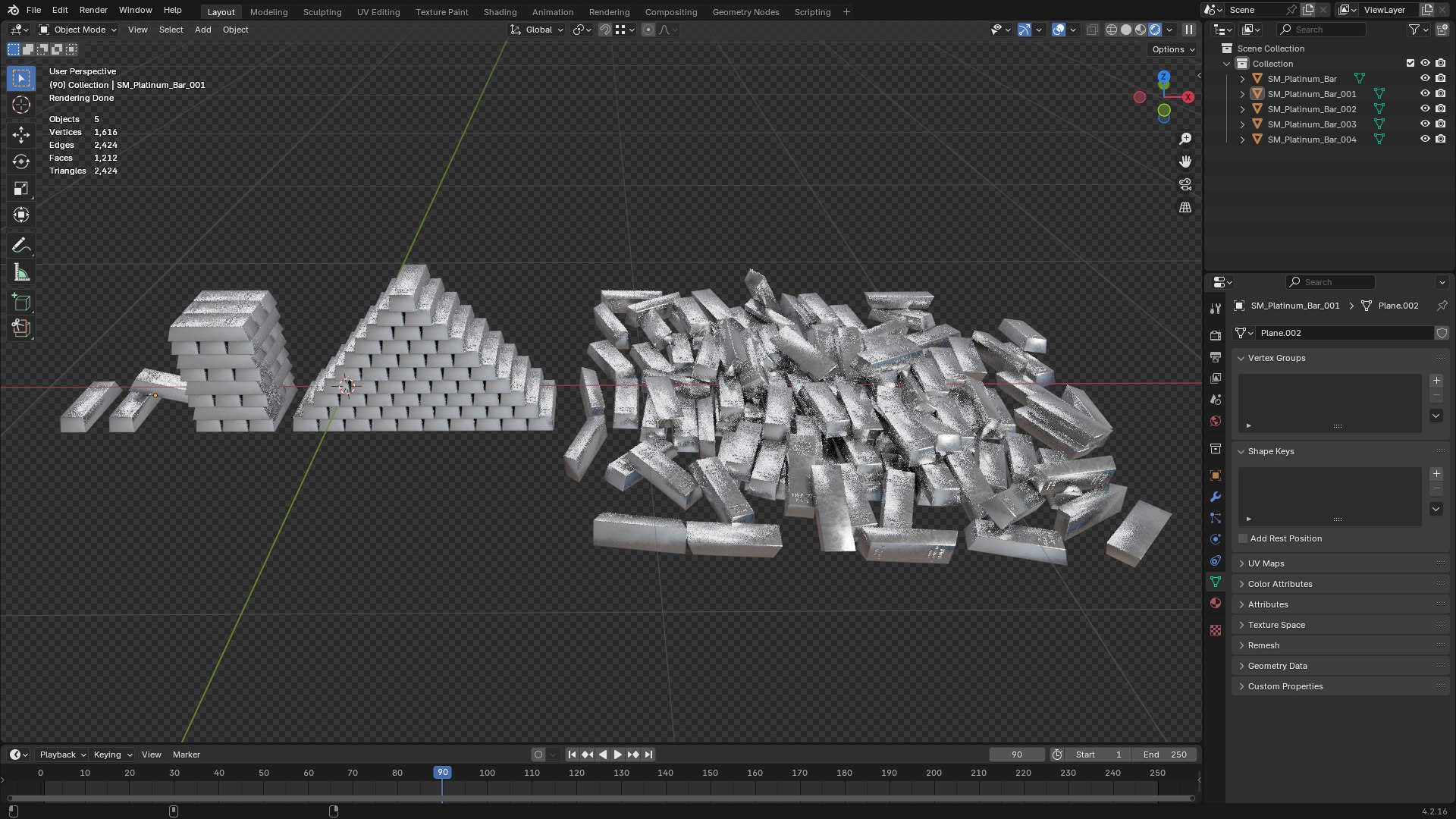The height and width of the screenshot is (819, 1456).
Task: Select the Annotate pencil tool
Action: pos(21,245)
